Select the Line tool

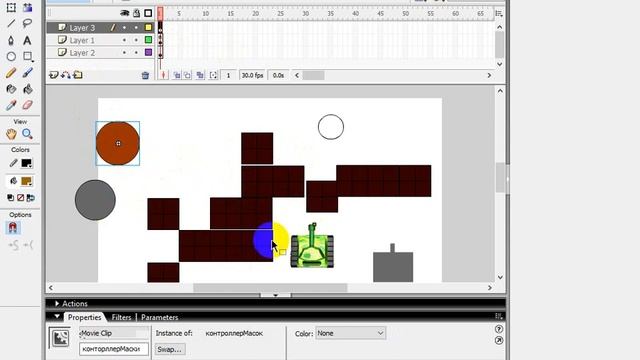pyautogui.click(x=11, y=23)
